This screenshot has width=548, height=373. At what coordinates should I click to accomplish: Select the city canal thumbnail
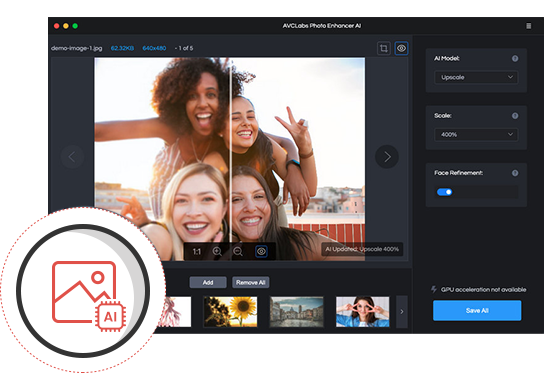pyautogui.click(x=297, y=312)
